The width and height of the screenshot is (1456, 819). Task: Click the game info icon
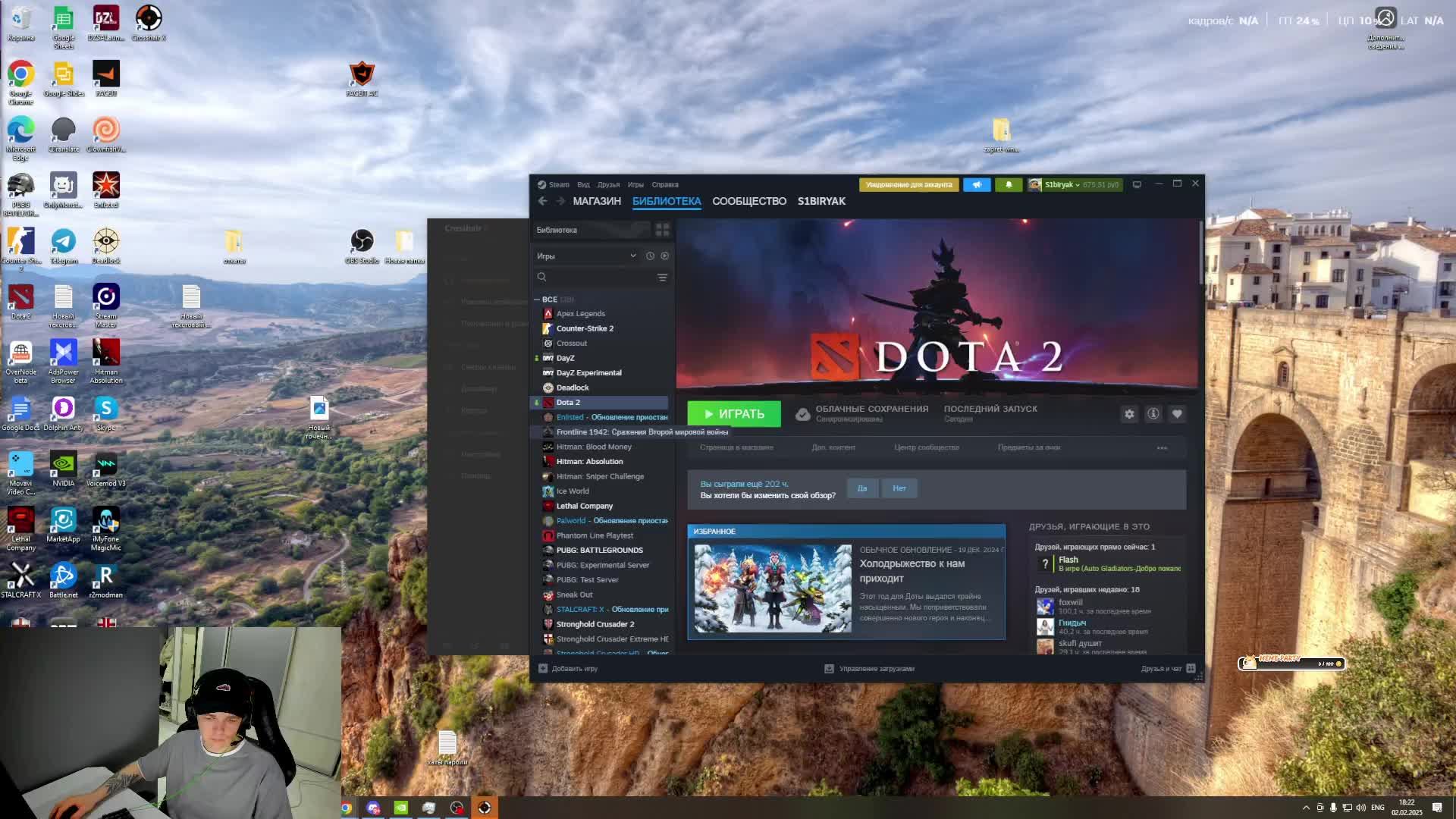click(x=1153, y=414)
